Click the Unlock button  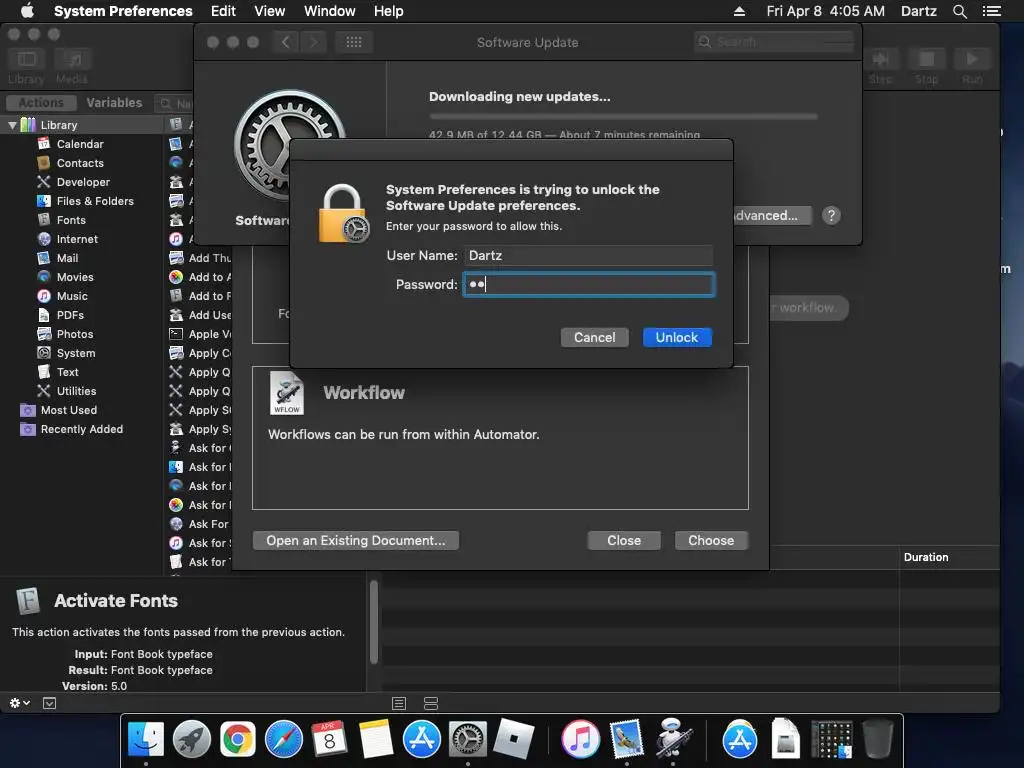677,337
